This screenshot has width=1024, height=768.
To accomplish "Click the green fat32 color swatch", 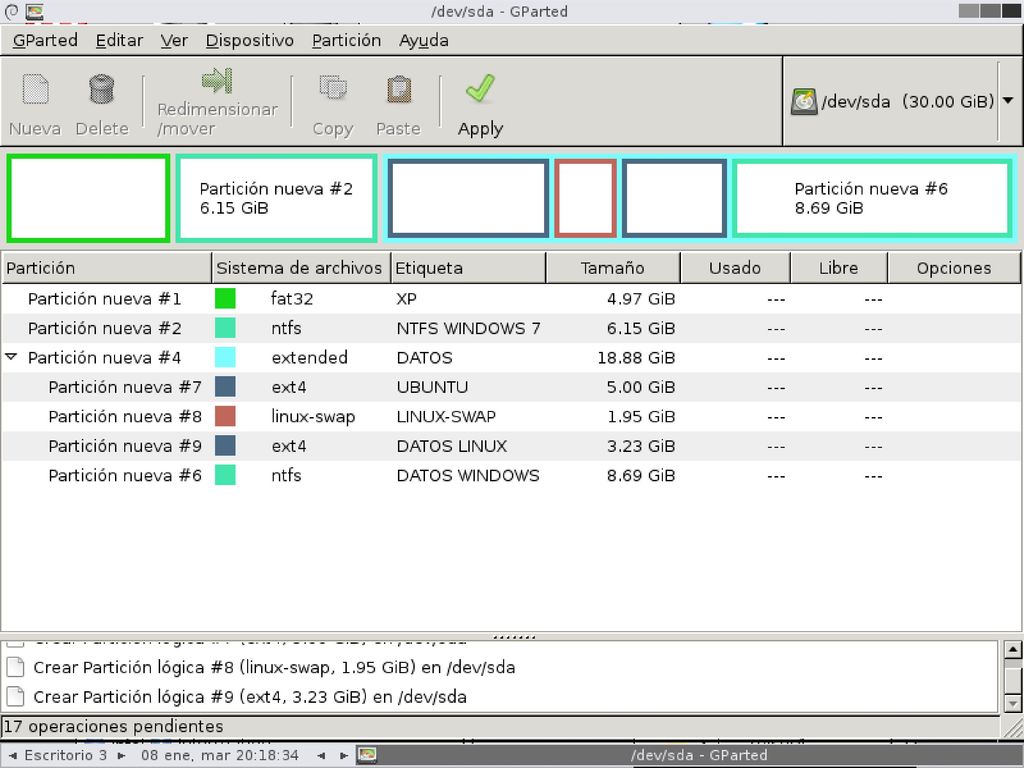I will coord(225,298).
